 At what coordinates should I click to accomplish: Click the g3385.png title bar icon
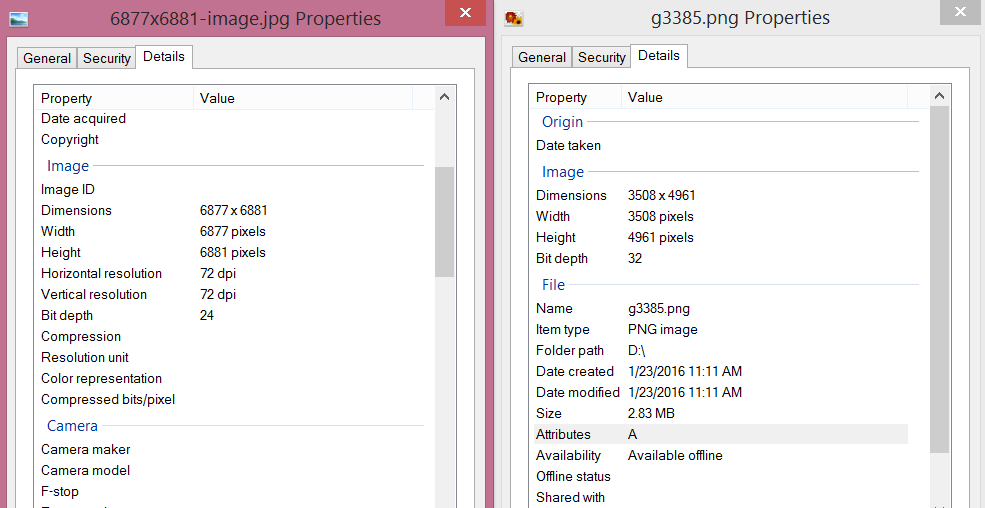514,18
